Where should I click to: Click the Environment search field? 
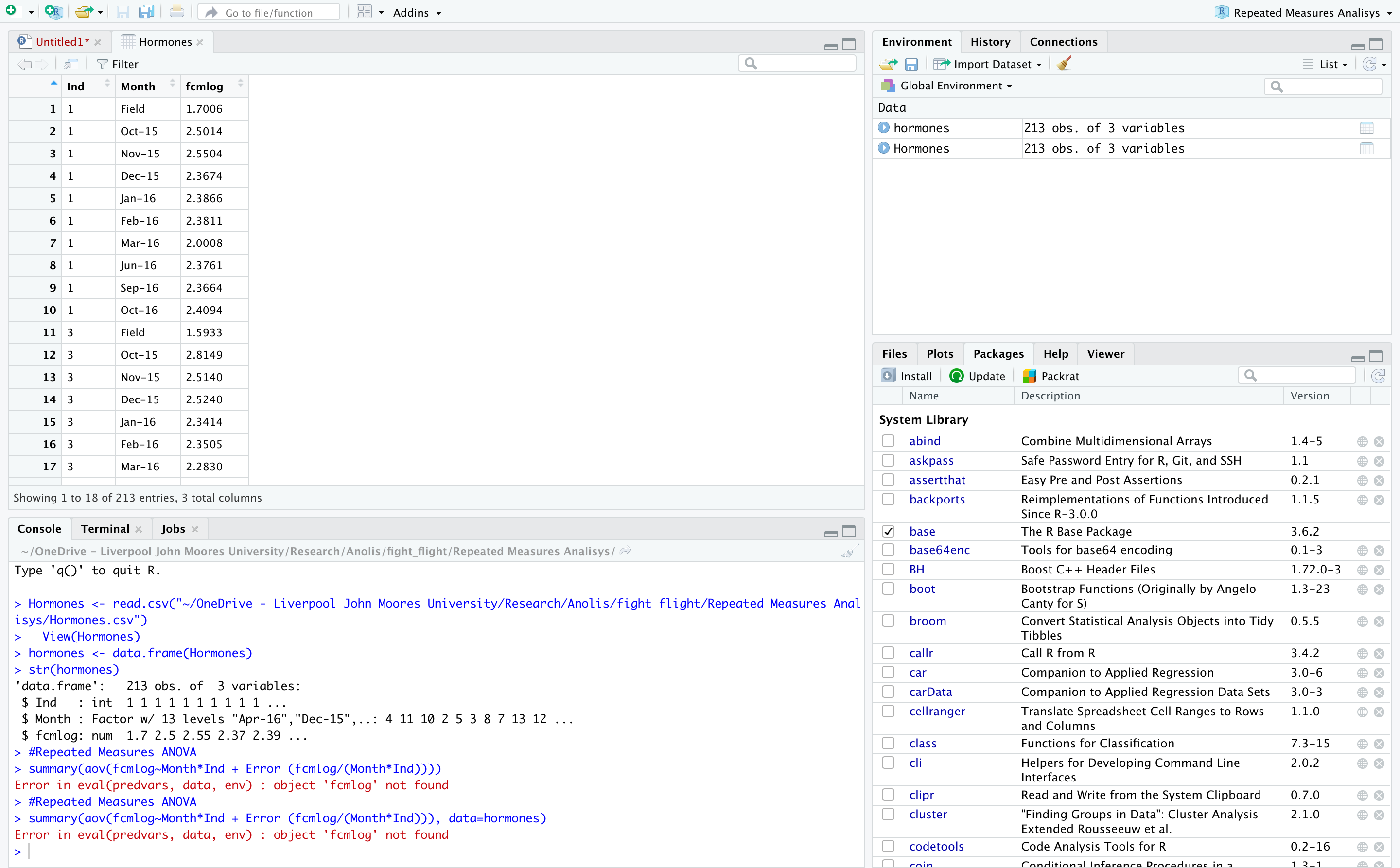click(1323, 86)
